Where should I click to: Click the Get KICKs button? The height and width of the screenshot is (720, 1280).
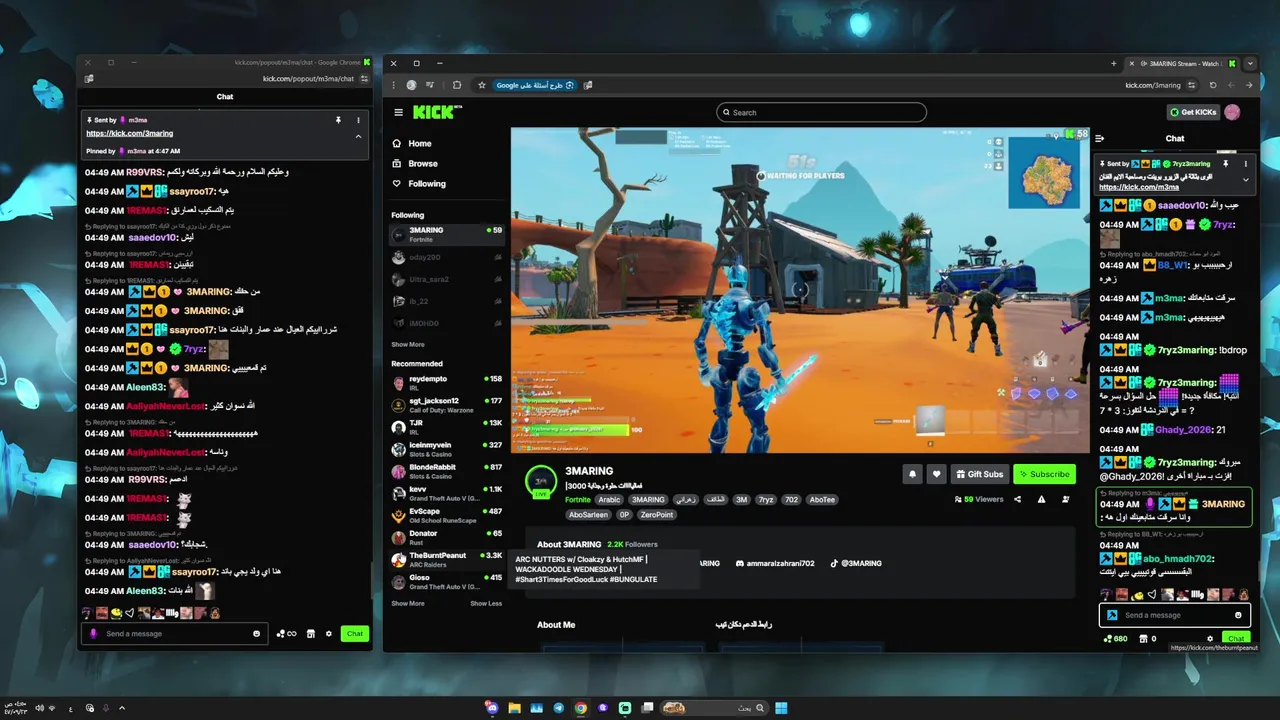click(x=1193, y=112)
